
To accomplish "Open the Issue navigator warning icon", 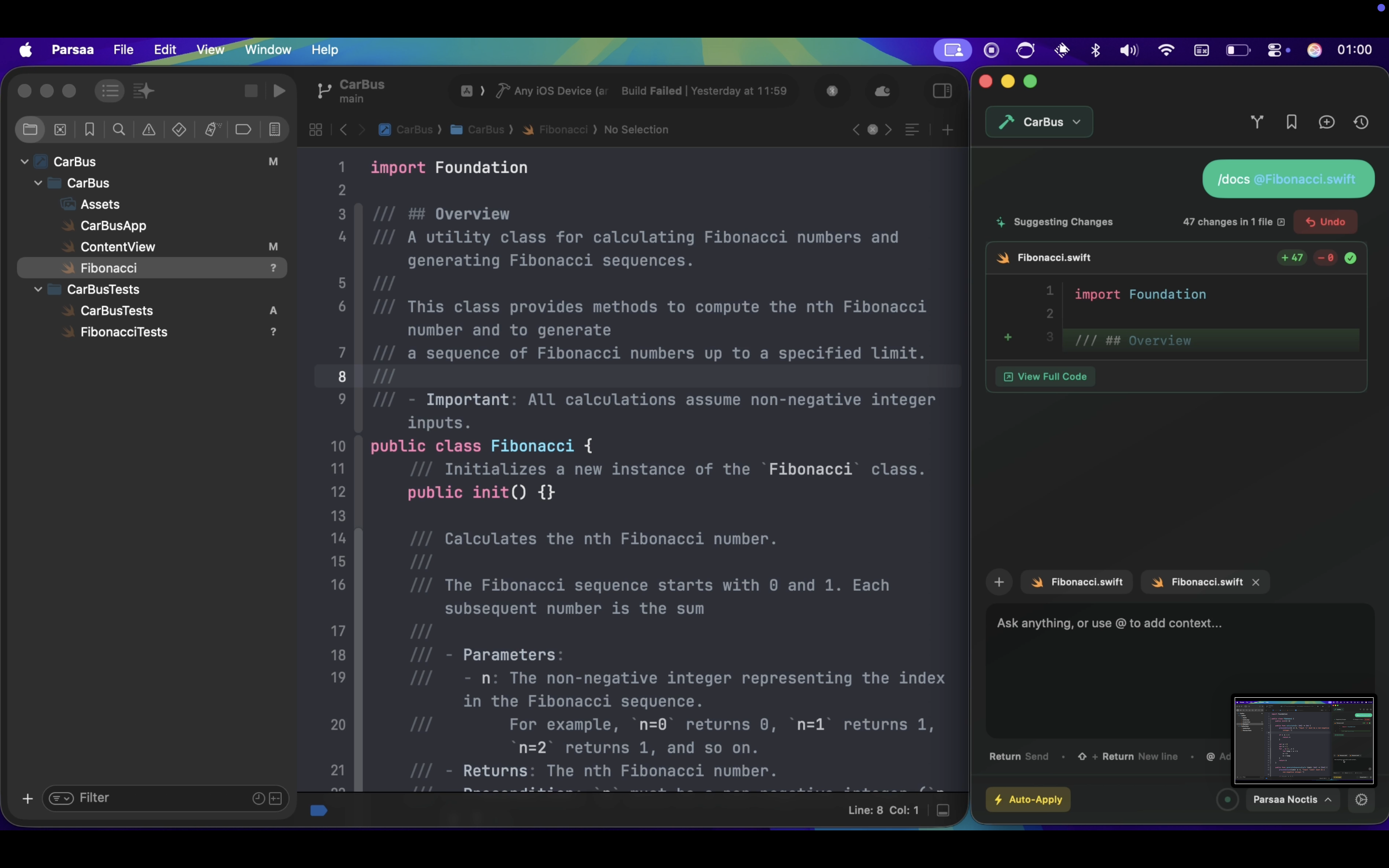I will click(149, 130).
